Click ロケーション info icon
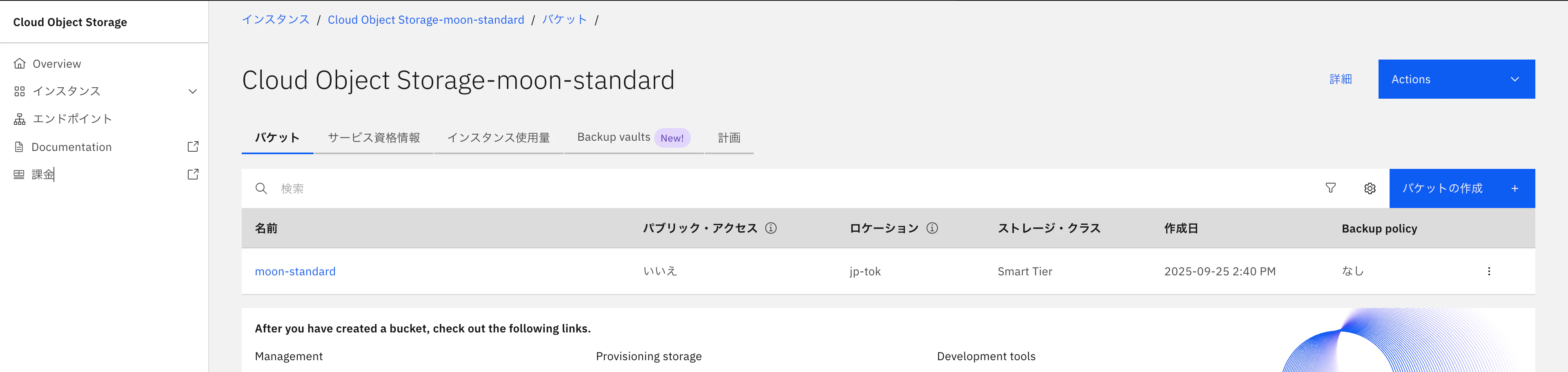1568x372 pixels. pyautogui.click(x=932, y=228)
